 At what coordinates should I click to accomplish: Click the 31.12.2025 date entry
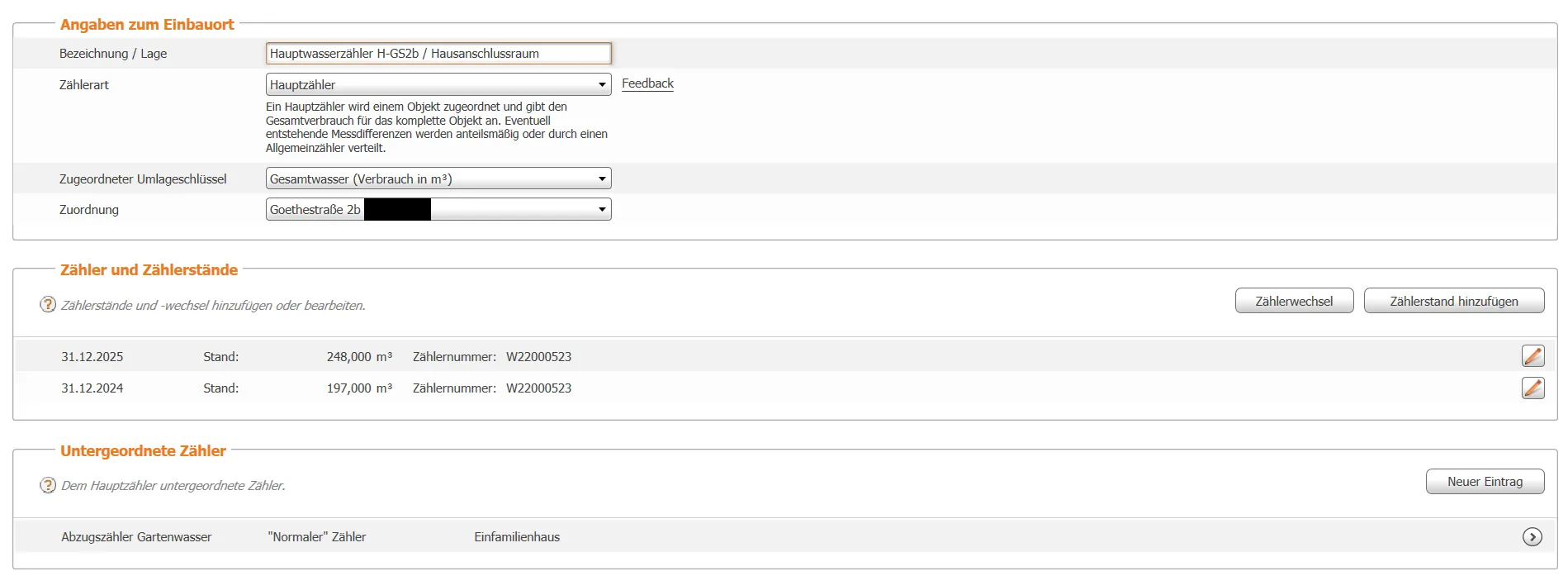[x=92, y=357]
